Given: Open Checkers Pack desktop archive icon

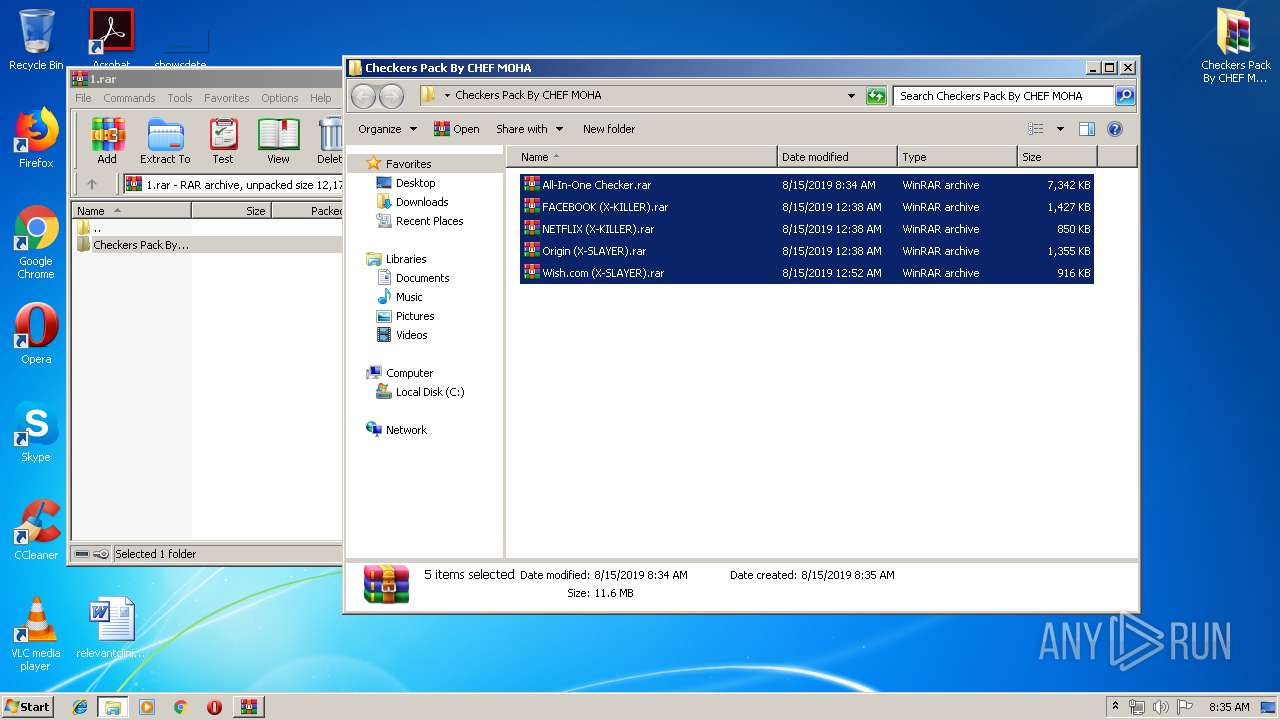Looking at the screenshot, I should pos(1236,46).
